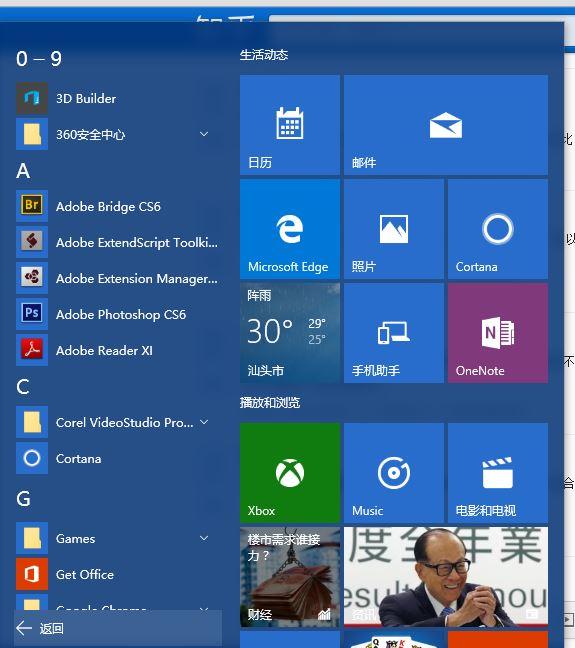Click the letter C section header

coord(23,387)
